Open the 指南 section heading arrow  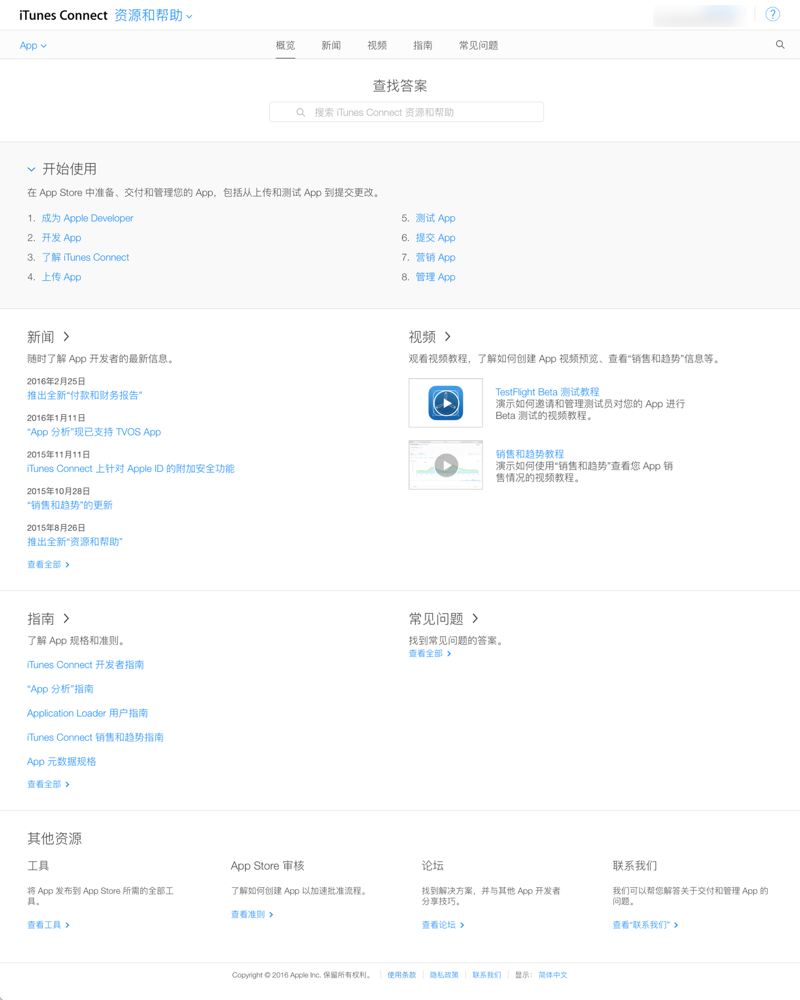66,618
